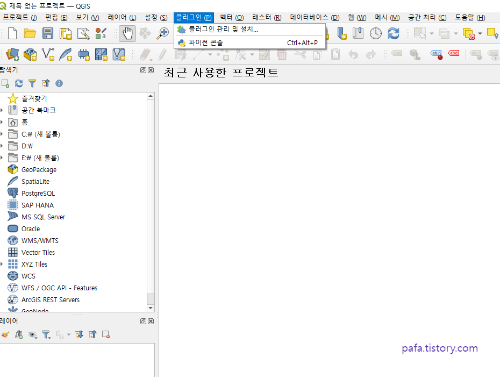Click Remove Layer icon in layers panel
500x377 pixels.
pyautogui.click(x=106, y=334)
